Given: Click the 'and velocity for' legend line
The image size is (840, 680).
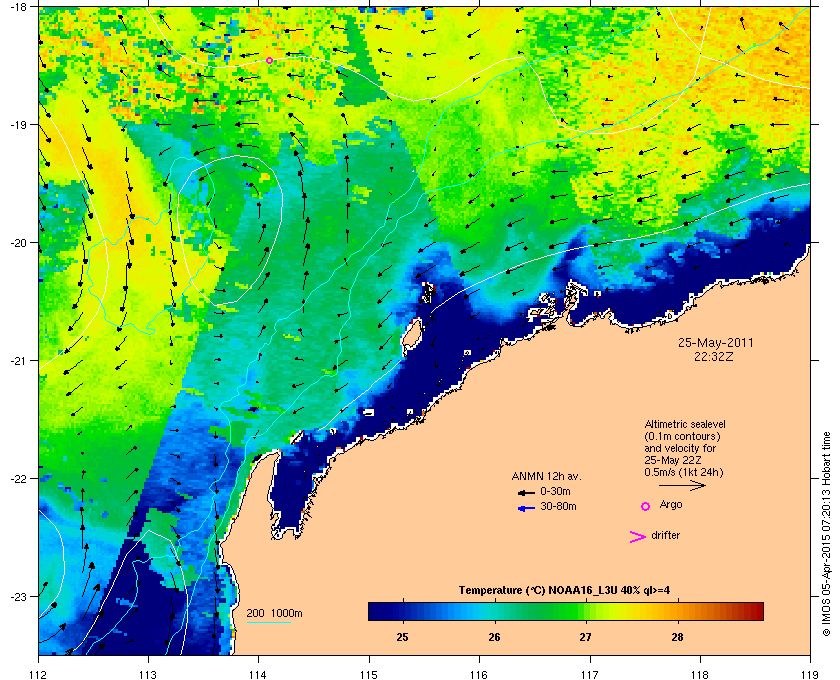Looking at the screenshot, I should pos(680,448).
